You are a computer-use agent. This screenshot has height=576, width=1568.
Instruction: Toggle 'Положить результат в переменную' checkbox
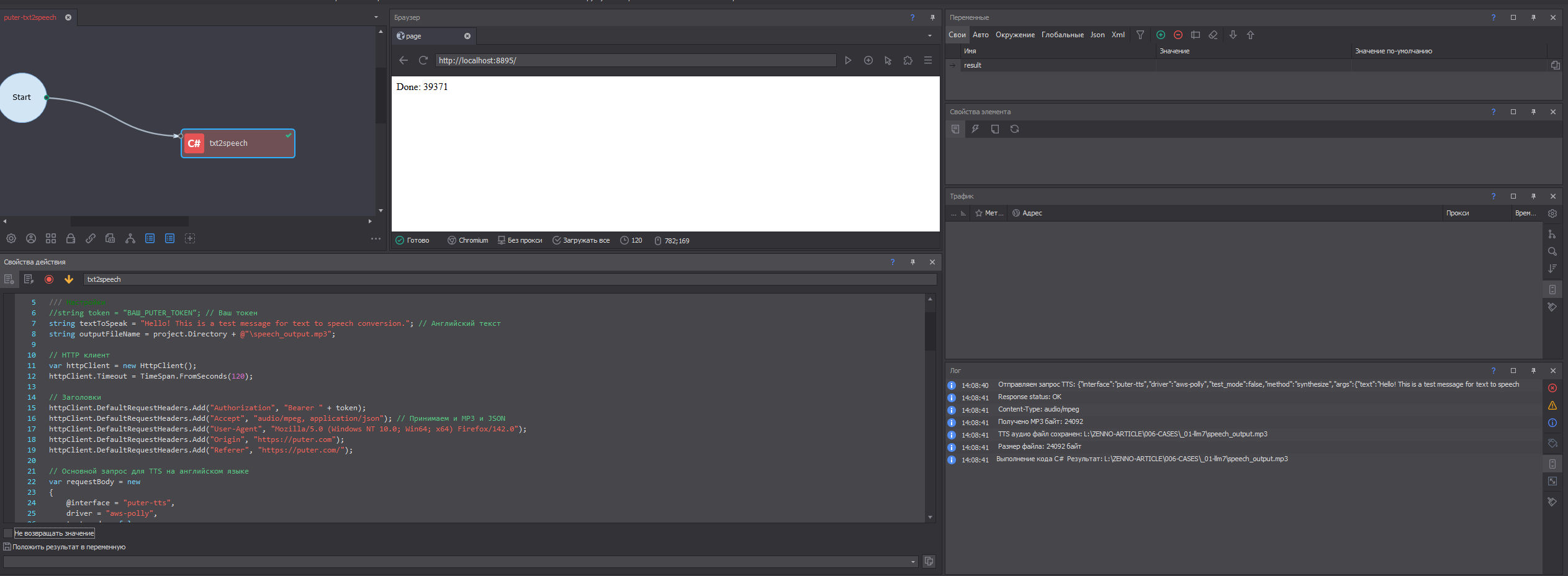click(x=7, y=547)
